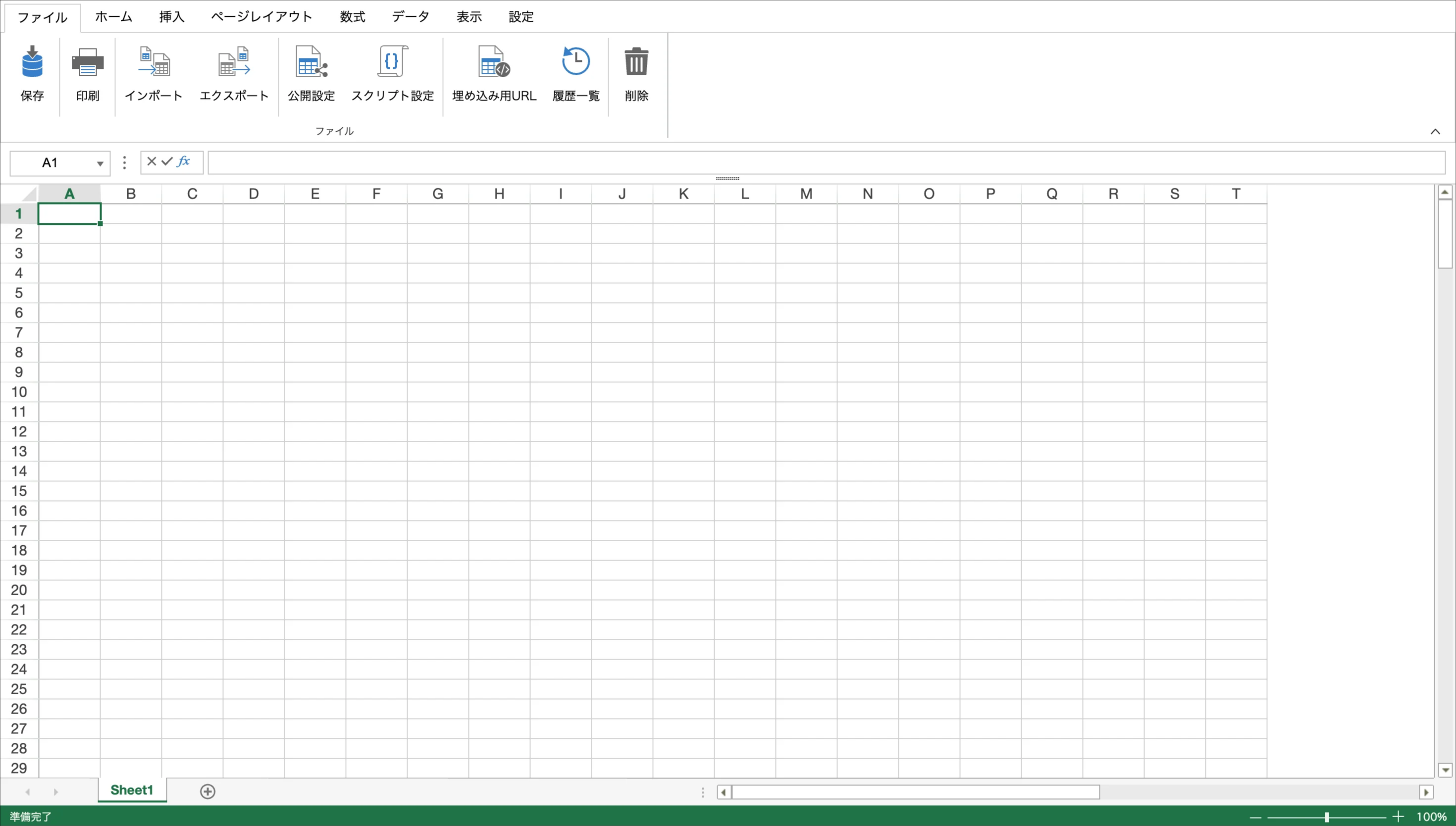Click the zoom slider handle
This screenshot has width=1456, height=826.
[x=1327, y=817]
